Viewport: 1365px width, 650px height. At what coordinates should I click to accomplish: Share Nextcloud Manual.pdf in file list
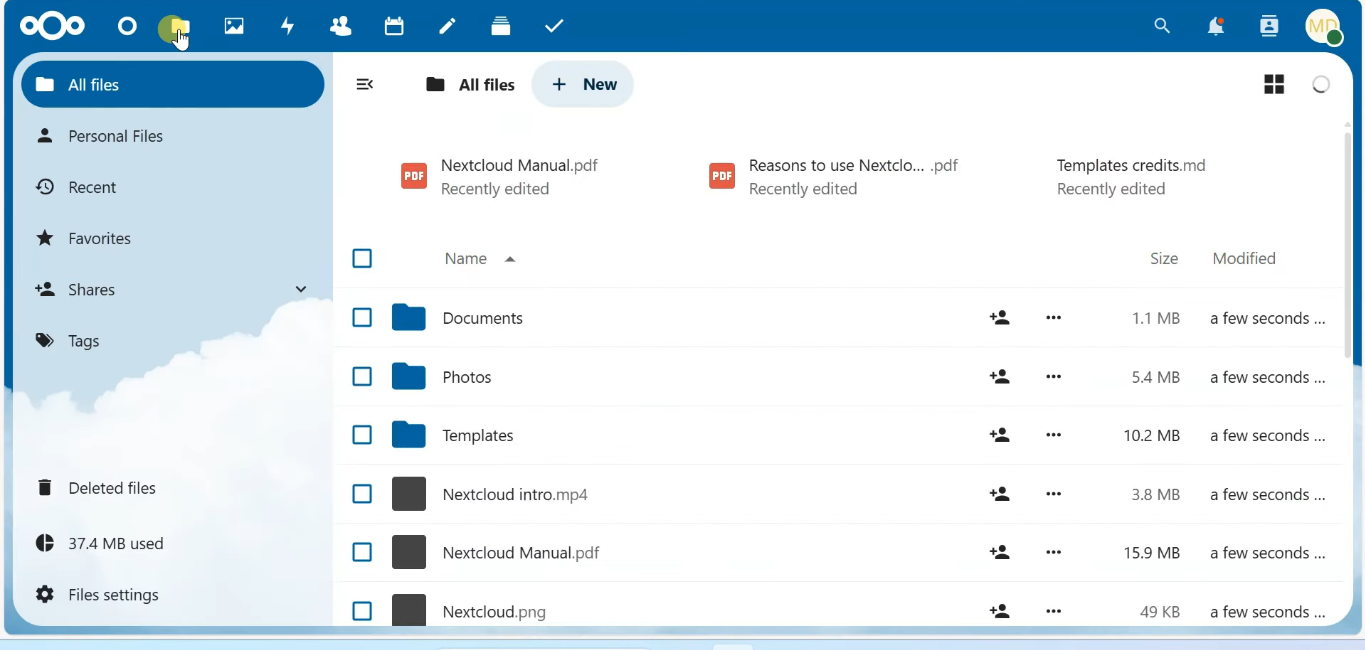1000,553
